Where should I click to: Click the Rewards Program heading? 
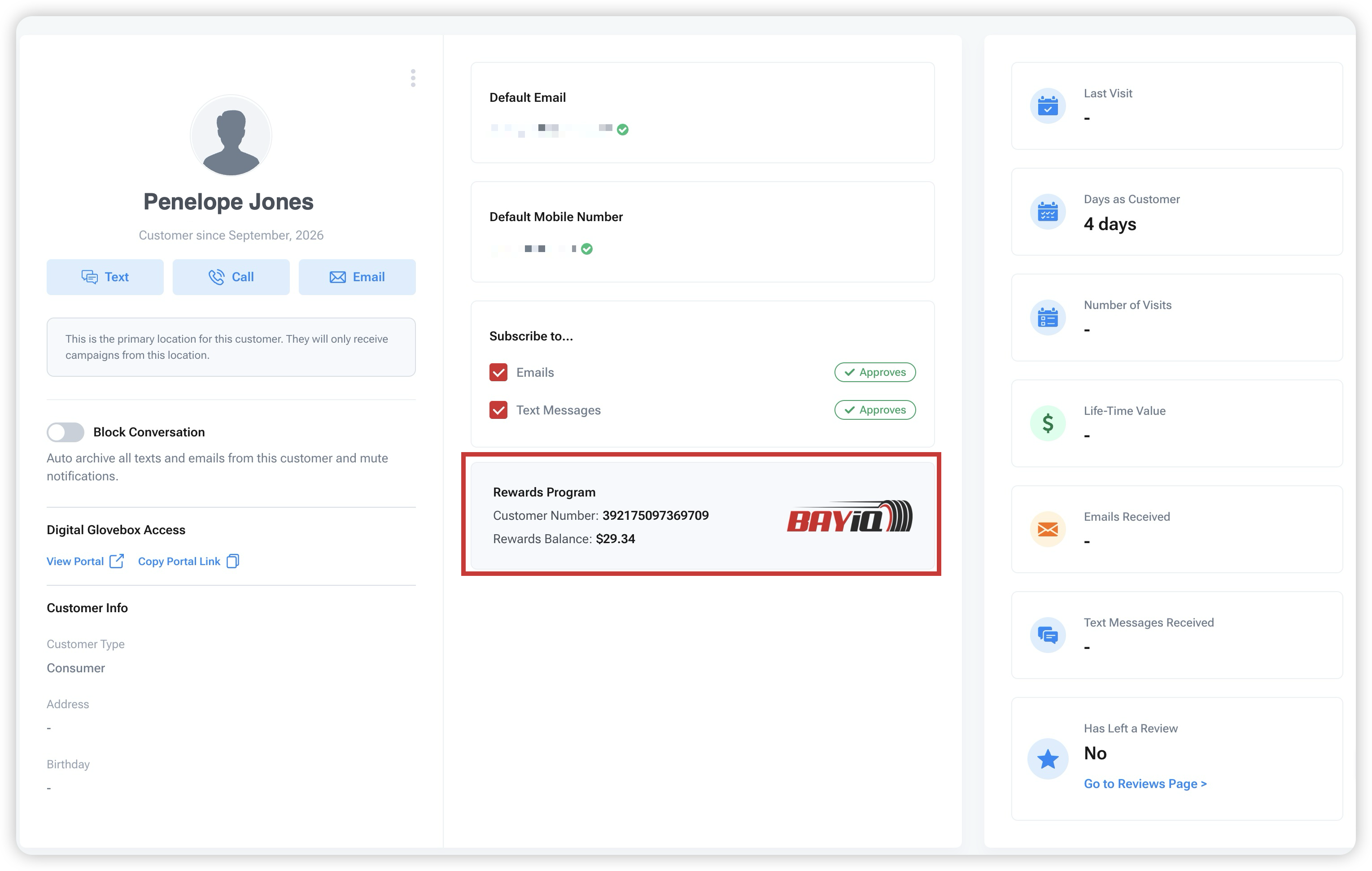pyautogui.click(x=544, y=492)
